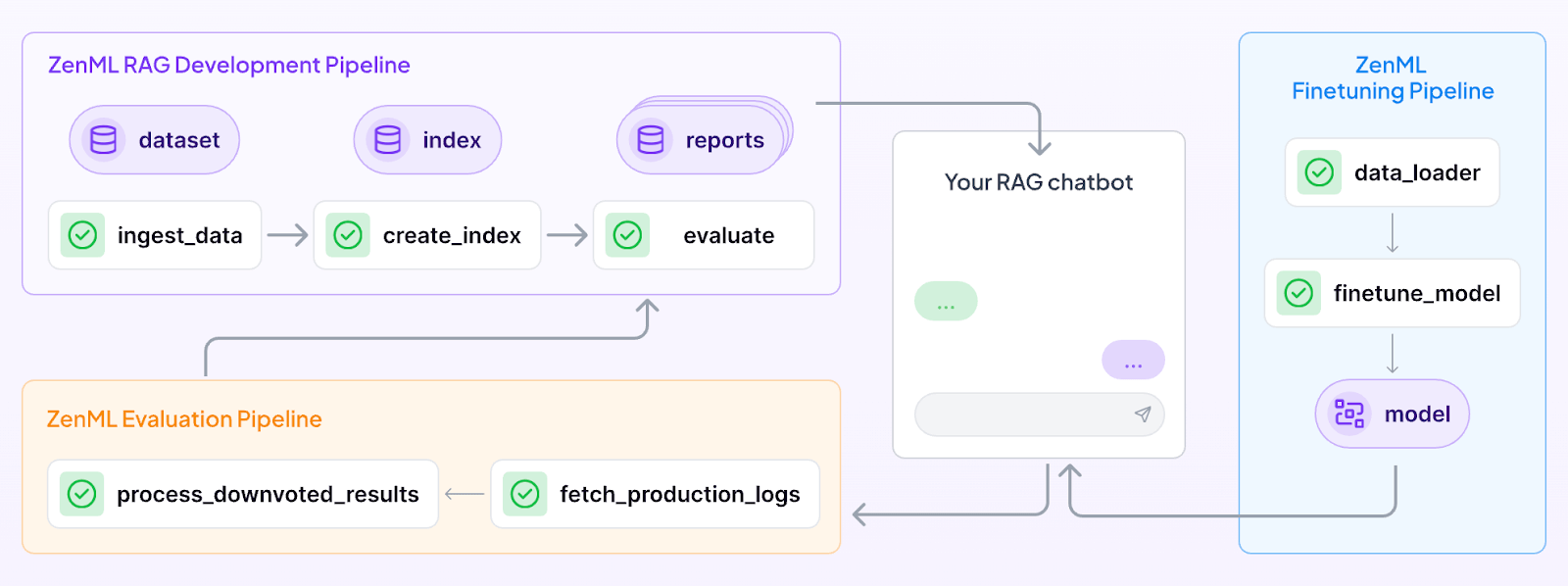This screenshot has height=586, width=1568.
Task: Click the evaluate step checkmark
Action: pos(627,235)
